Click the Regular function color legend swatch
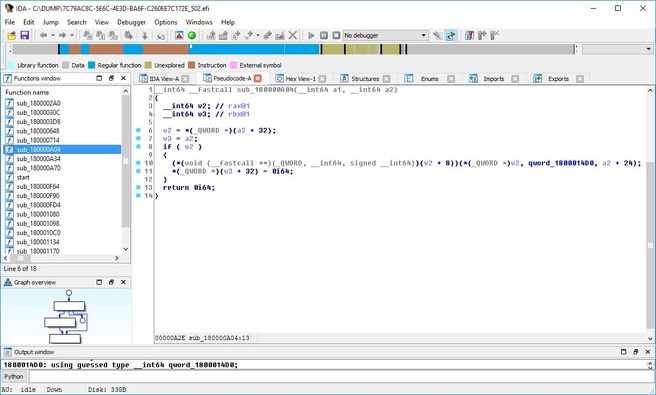 pos(91,65)
